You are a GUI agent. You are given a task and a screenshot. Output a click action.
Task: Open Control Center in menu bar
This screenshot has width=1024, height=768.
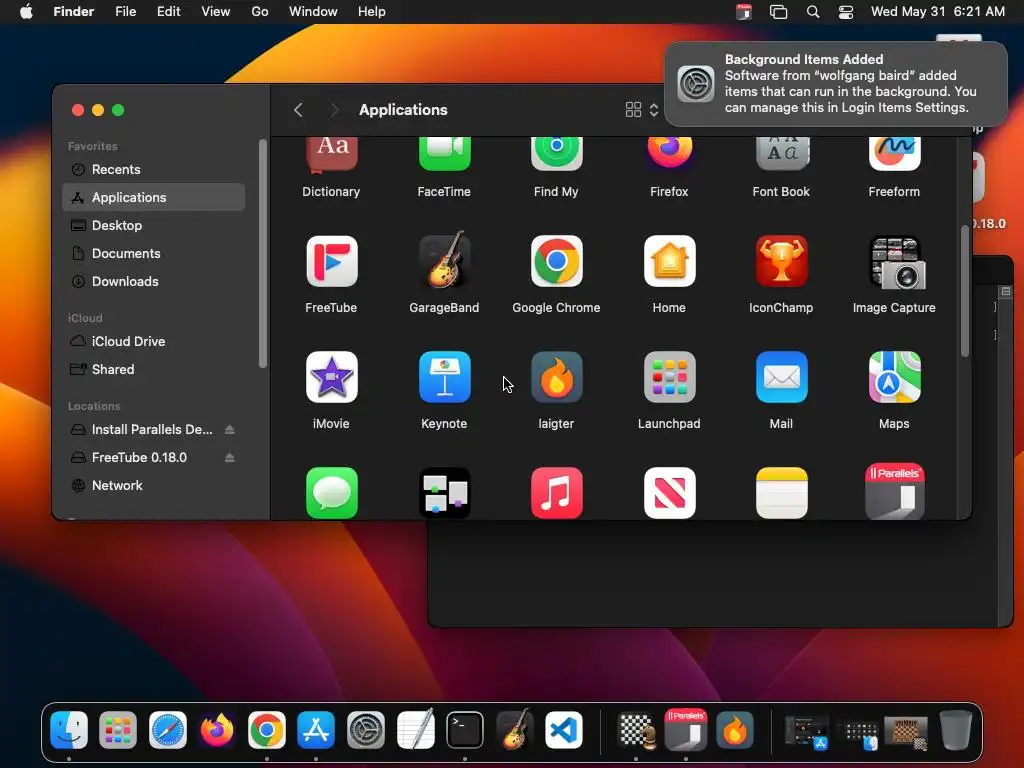point(846,12)
